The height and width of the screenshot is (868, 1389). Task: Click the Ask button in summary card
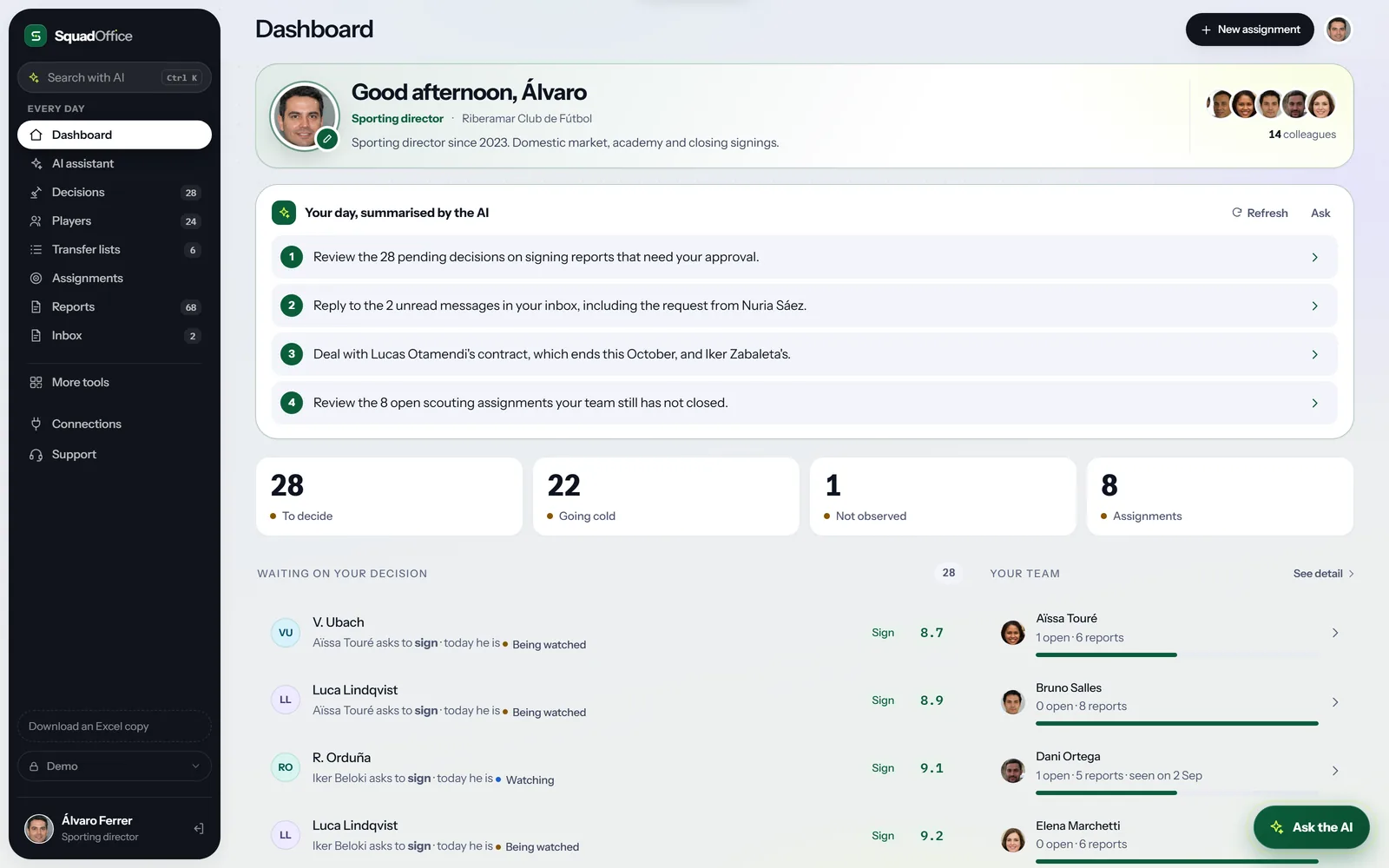click(x=1320, y=213)
